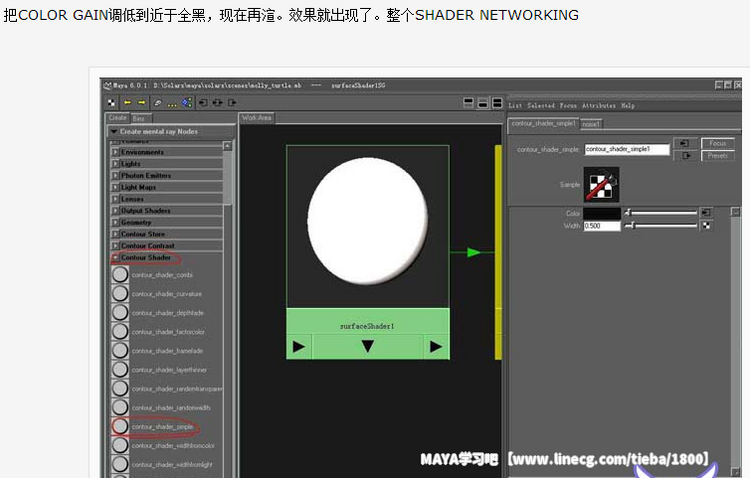Switch to the noise1 tab
Viewport: 750px width, 478px height.
(x=591, y=124)
